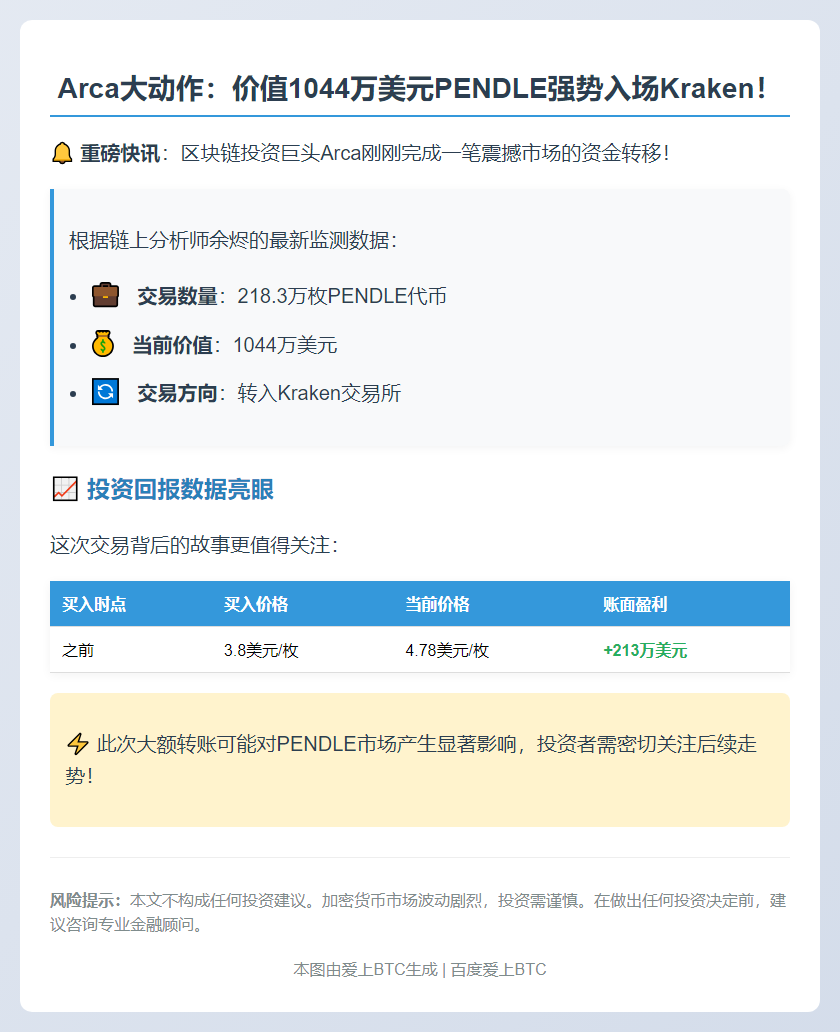
Task: Click the bold 重磅快讯 label
Action: coord(120,153)
